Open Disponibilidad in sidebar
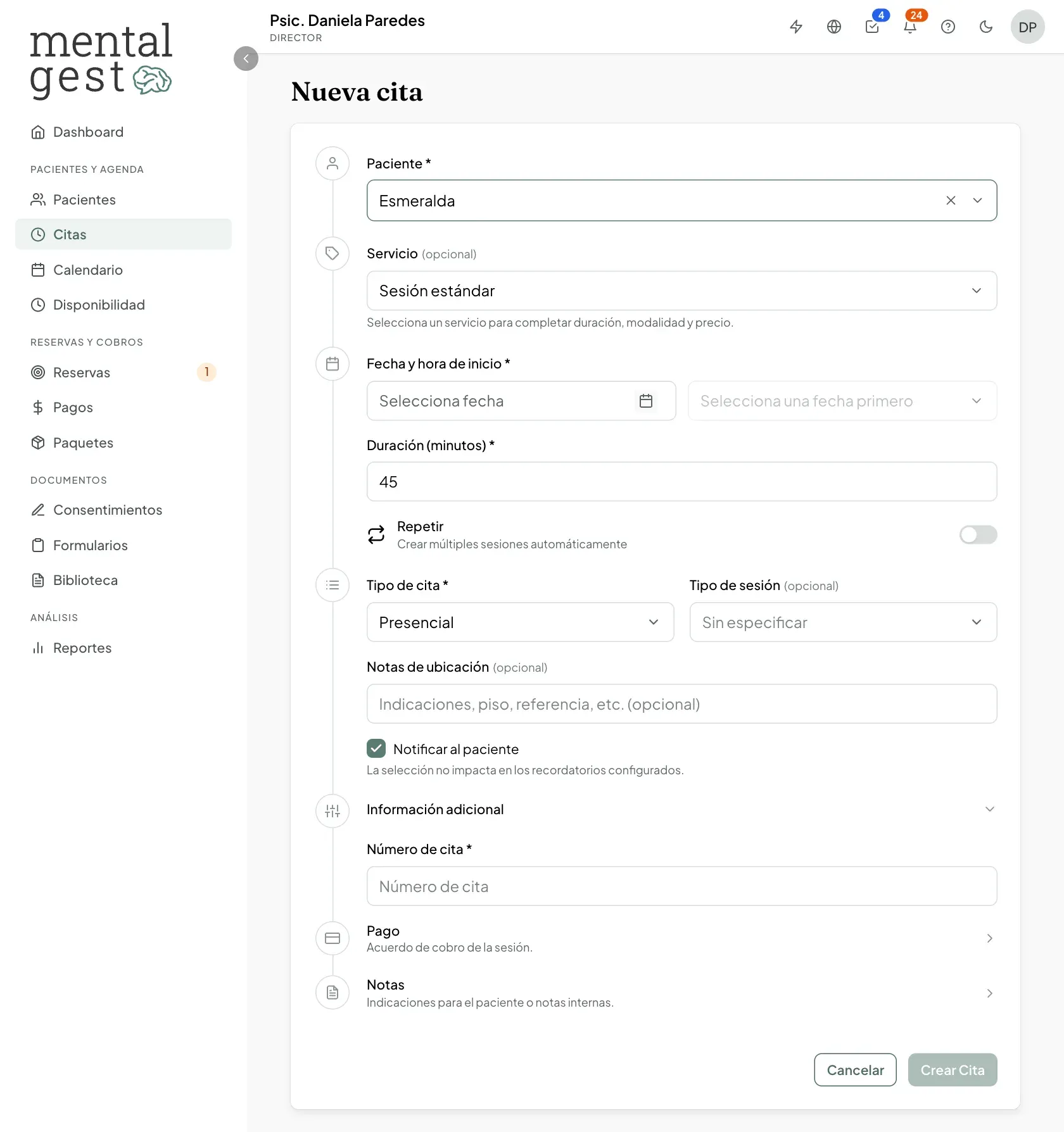Screen dimensions: 1064x1132 coord(123,305)
